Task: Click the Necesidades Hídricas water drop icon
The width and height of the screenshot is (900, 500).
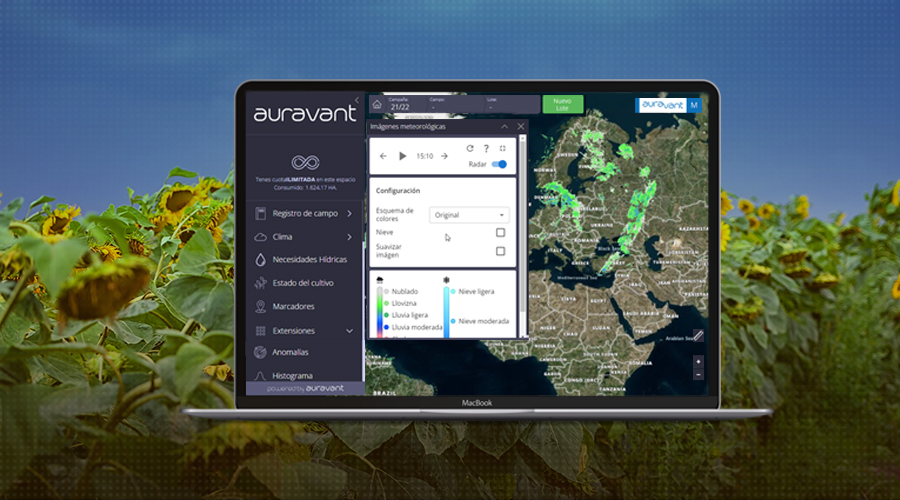Action: (261, 259)
